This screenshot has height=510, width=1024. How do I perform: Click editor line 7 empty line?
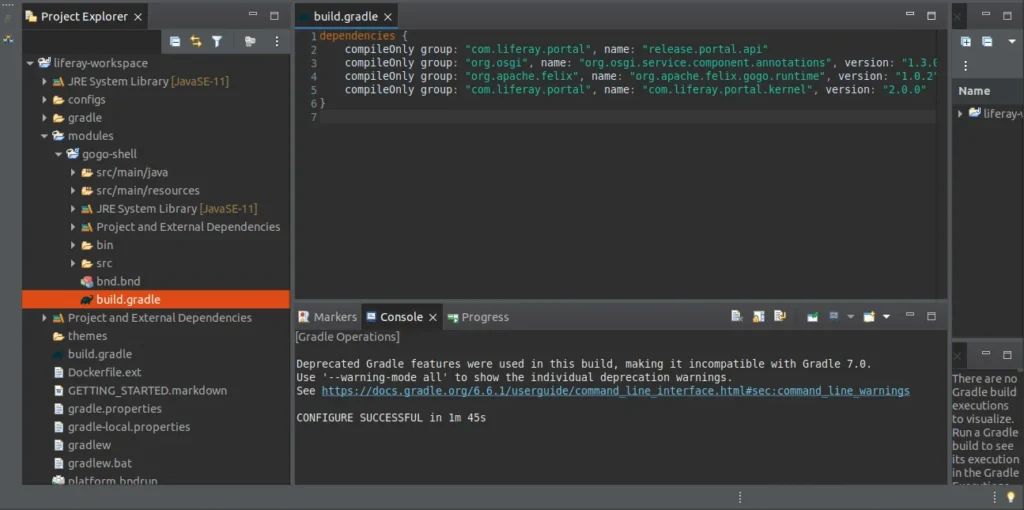point(627,117)
